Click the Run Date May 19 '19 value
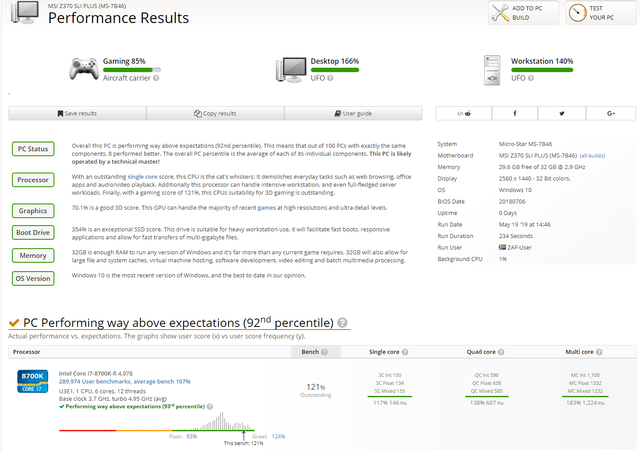 (x=524, y=224)
